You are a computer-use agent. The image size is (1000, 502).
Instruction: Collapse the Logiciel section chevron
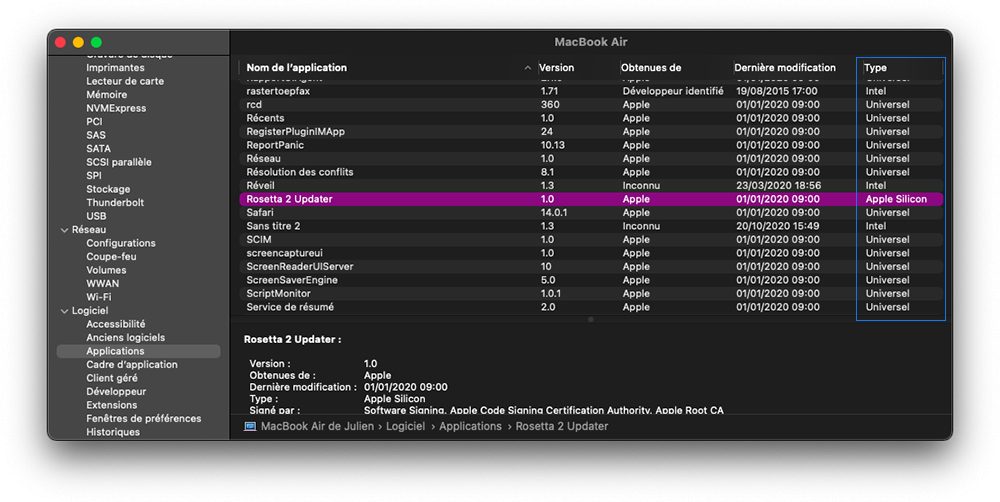point(64,311)
